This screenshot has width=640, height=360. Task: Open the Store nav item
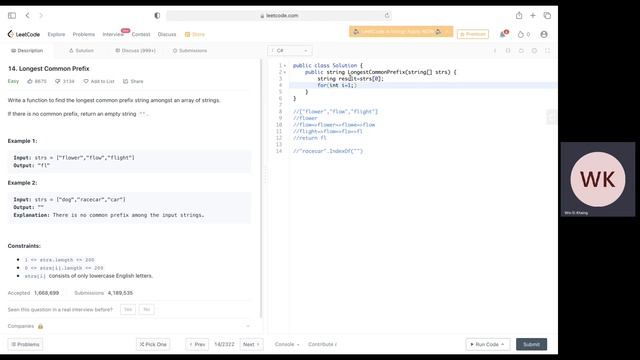[x=195, y=34]
